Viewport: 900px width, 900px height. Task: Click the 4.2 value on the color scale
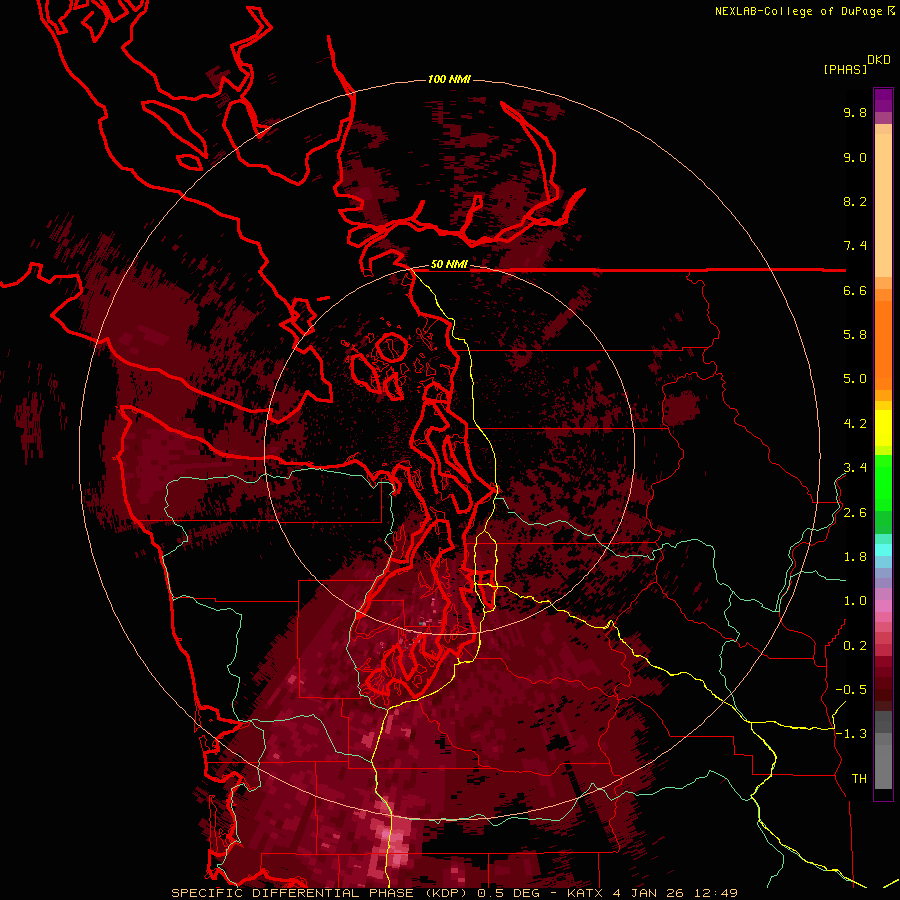(x=855, y=424)
